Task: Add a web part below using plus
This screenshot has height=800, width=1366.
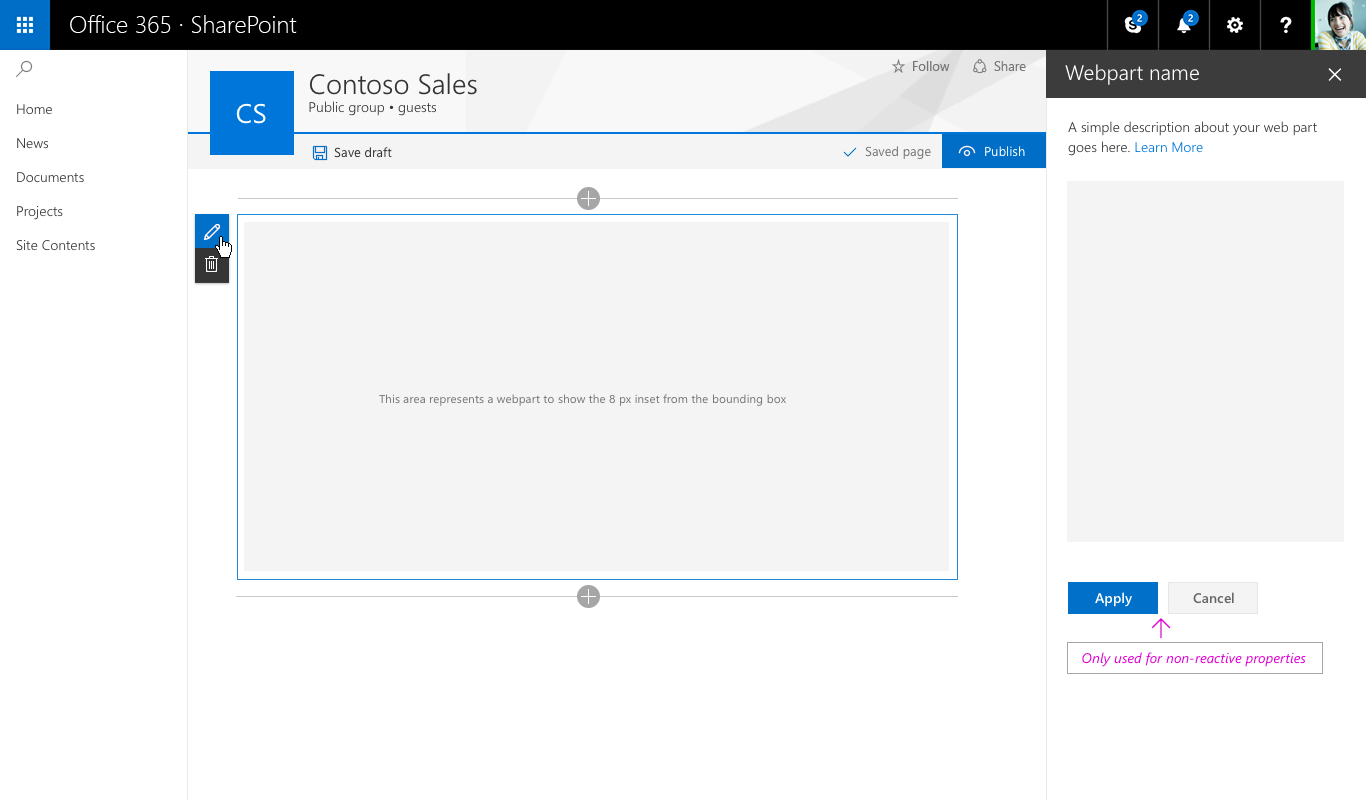Action: point(588,597)
